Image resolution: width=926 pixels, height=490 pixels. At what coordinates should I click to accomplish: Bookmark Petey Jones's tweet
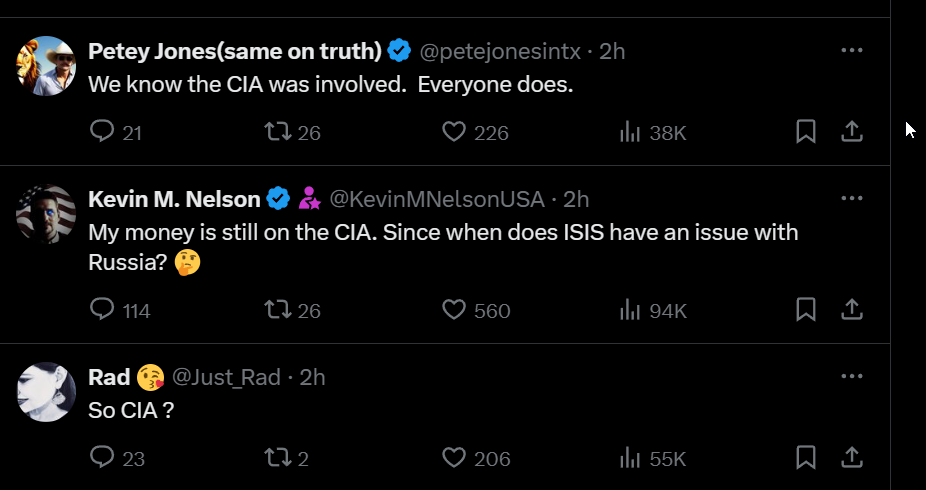pyautogui.click(x=806, y=131)
